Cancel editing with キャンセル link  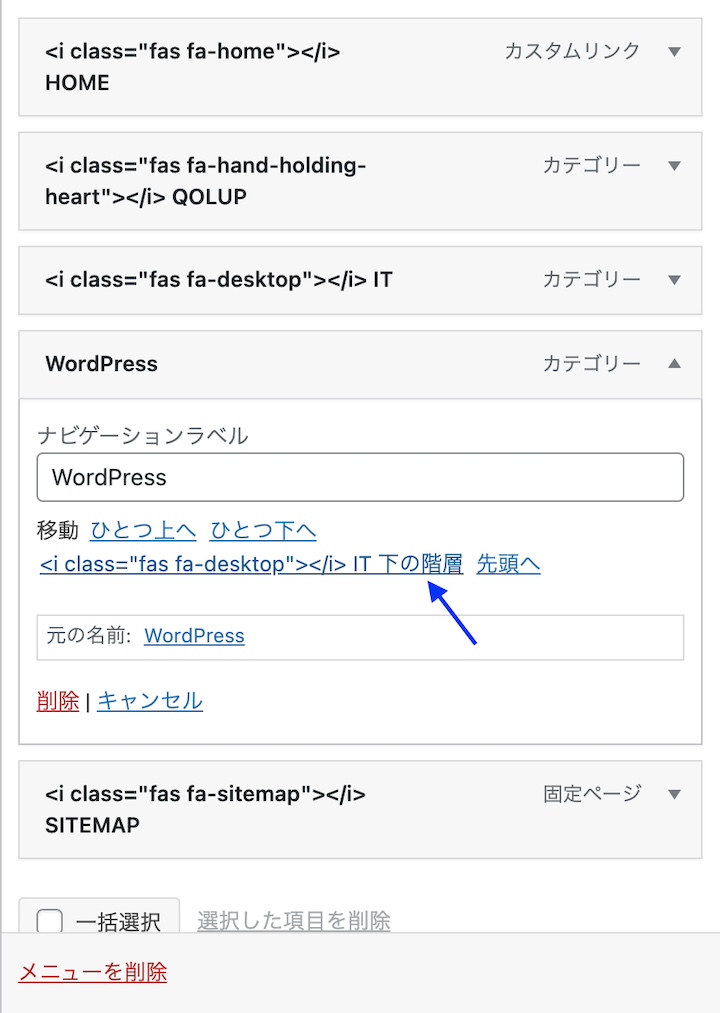pos(150,701)
